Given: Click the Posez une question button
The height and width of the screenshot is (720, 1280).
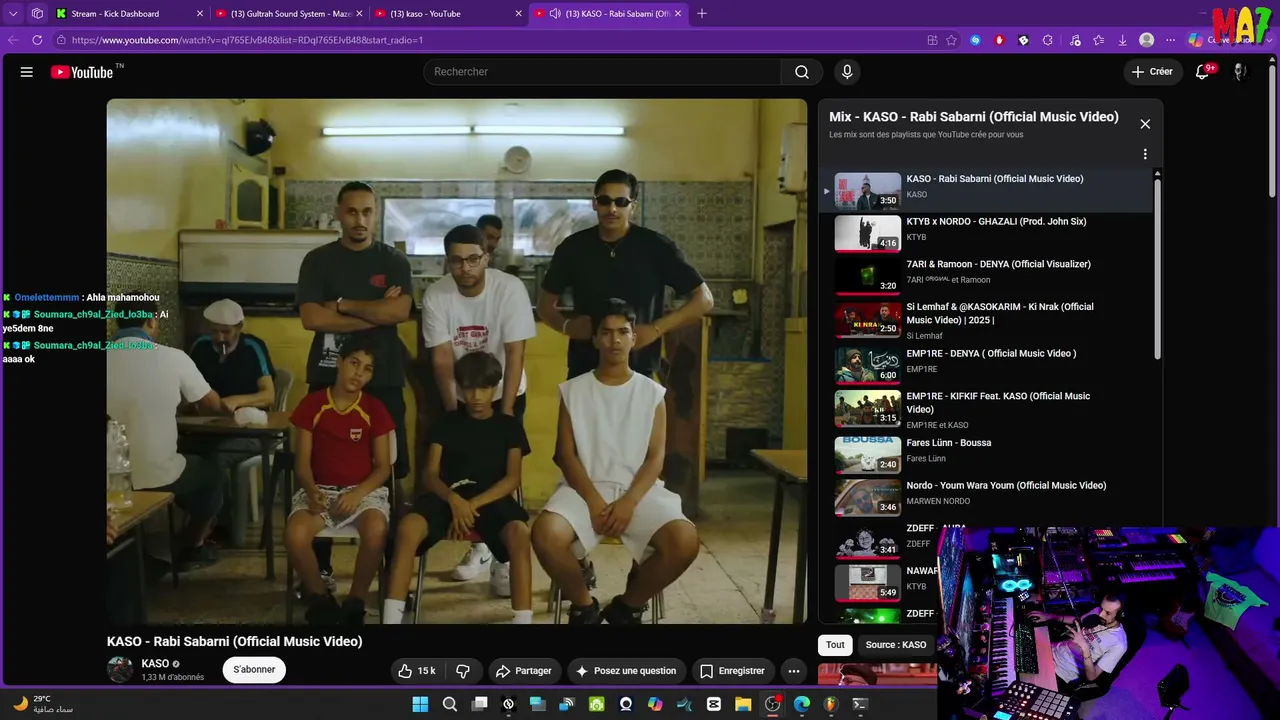Looking at the screenshot, I should [x=626, y=671].
